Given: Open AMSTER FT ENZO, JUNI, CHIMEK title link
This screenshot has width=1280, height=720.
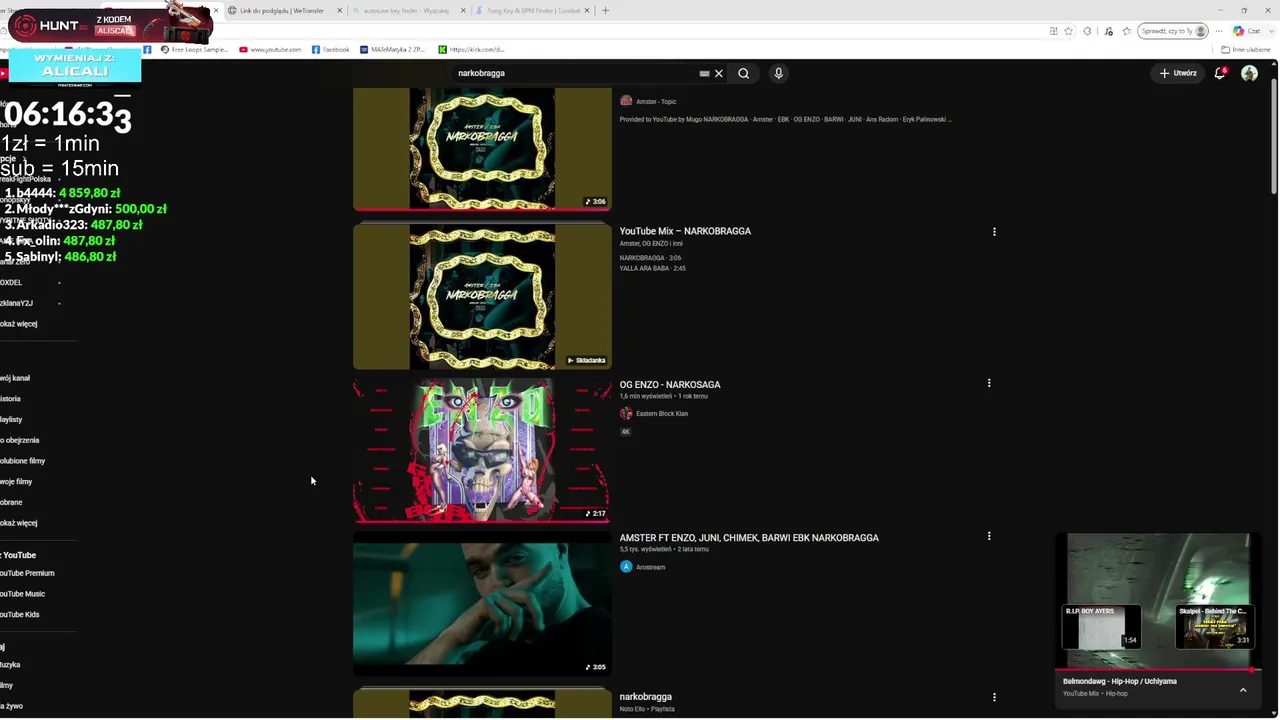Looking at the screenshot, I should click(x=749, y=538).
